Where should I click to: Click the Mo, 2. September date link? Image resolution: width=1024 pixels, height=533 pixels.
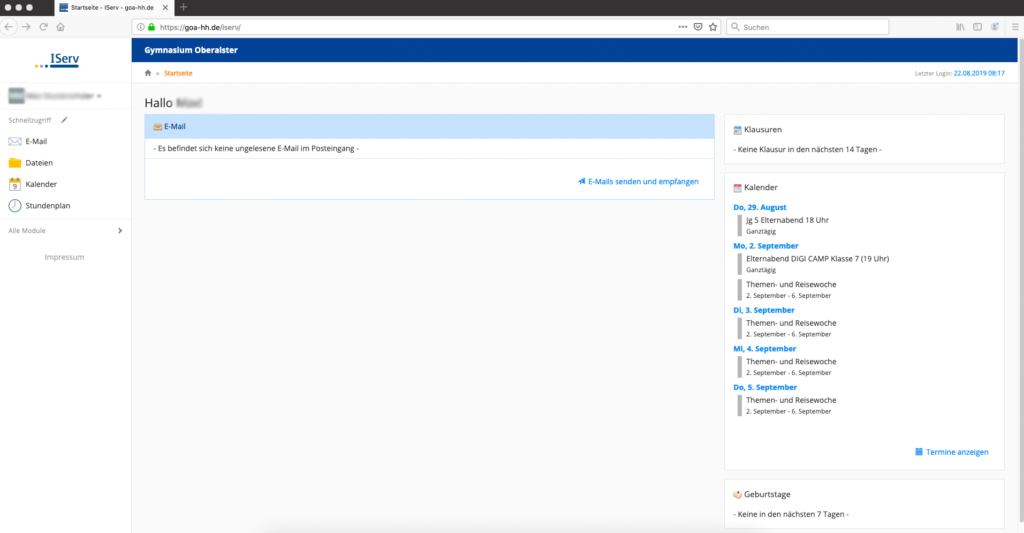(x=765, y=246)
